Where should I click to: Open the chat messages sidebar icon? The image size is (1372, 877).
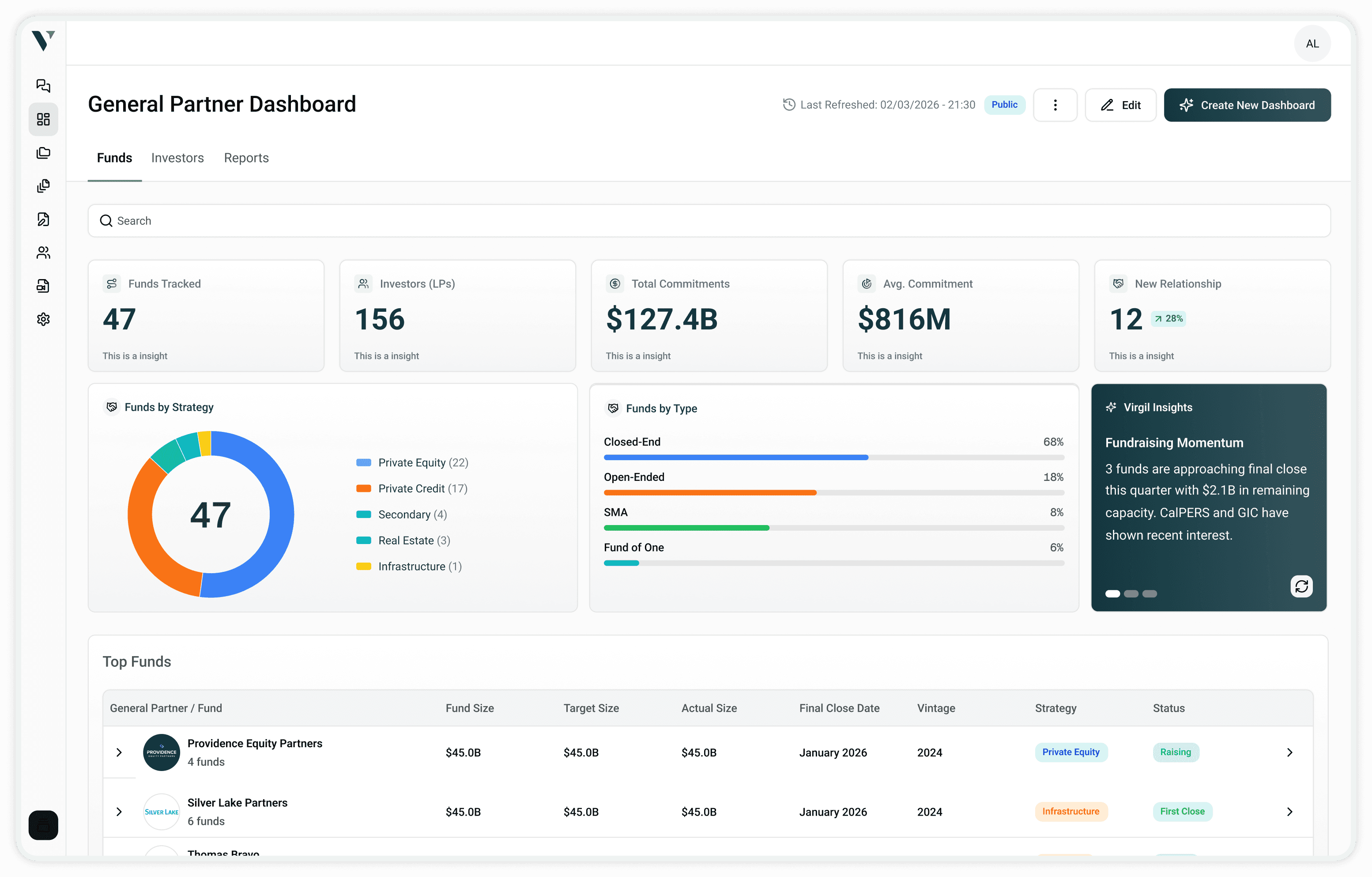(x=43, y=86)
